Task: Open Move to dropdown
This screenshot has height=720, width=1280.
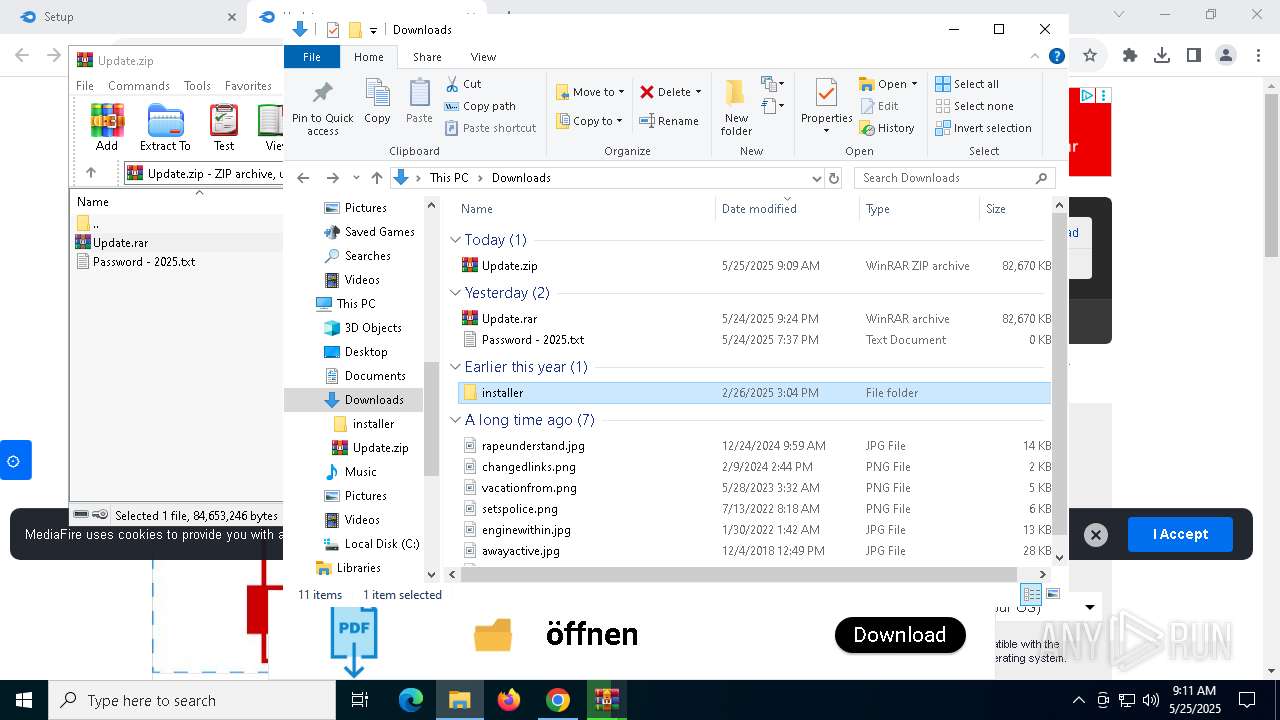Action: click(x=590, y=92)
